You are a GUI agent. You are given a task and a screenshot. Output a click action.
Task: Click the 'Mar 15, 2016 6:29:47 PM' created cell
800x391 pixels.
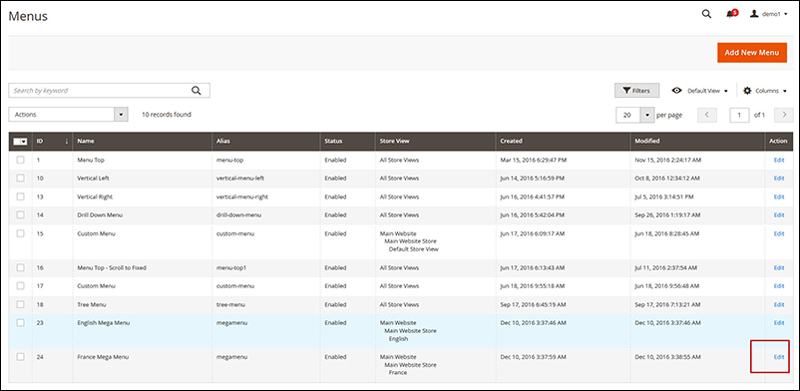click(x=533, y=160)
